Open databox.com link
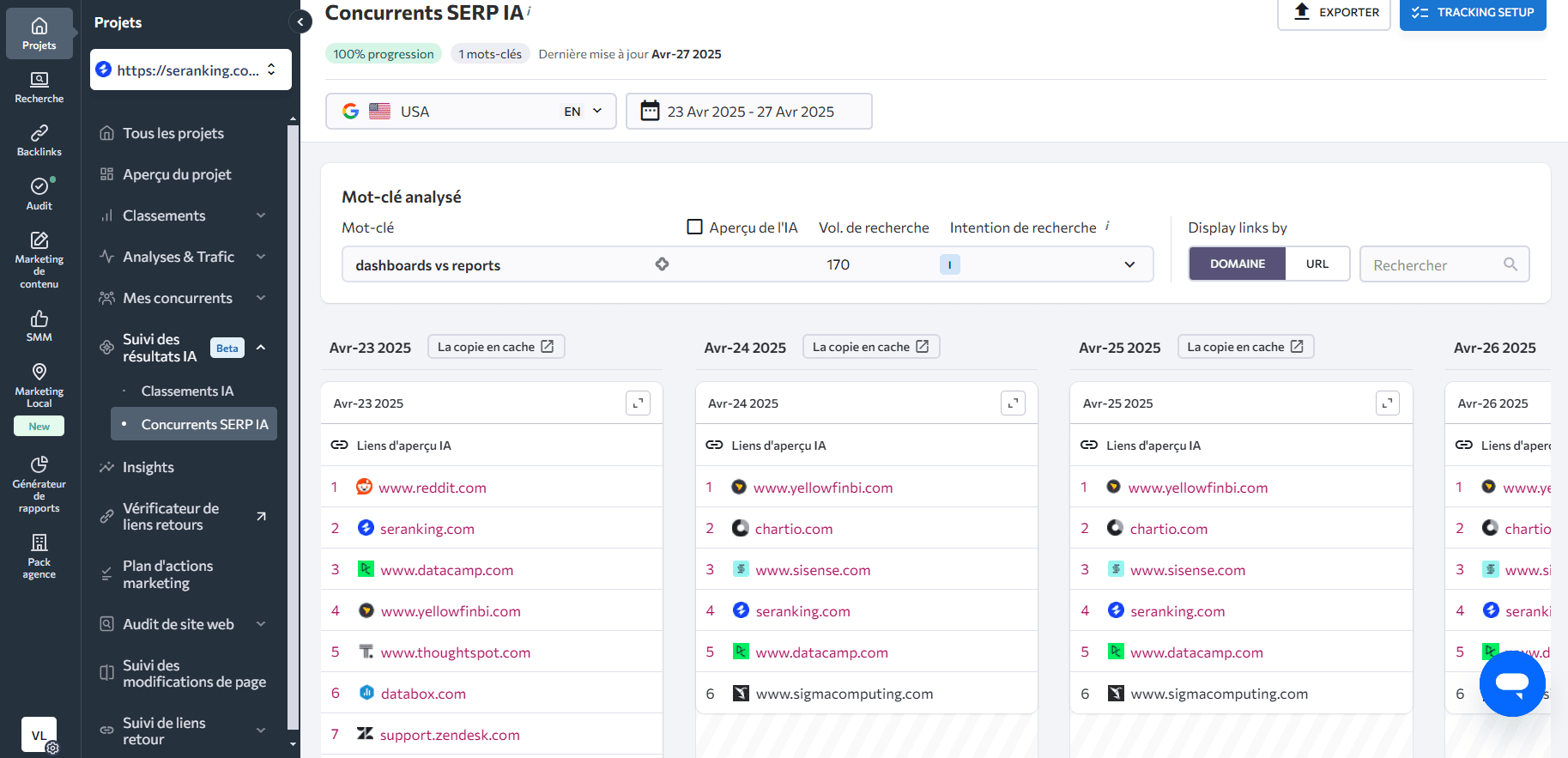Image resolution: width=1568 pixels, height=758 pixels. pyautogui.click(x=423, y=694)
